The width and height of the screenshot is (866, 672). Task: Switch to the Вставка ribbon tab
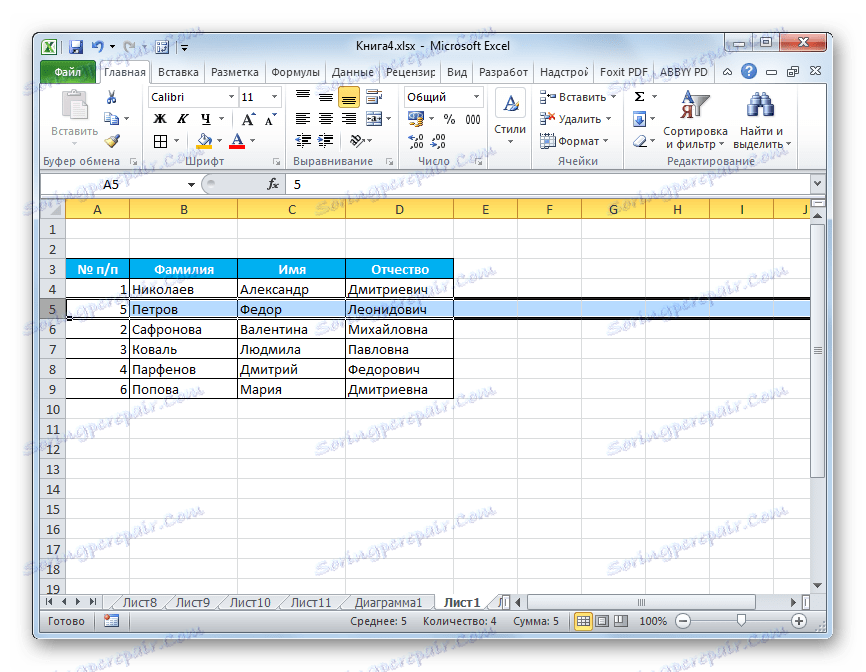pyautogui.click(x=178, y=72)
